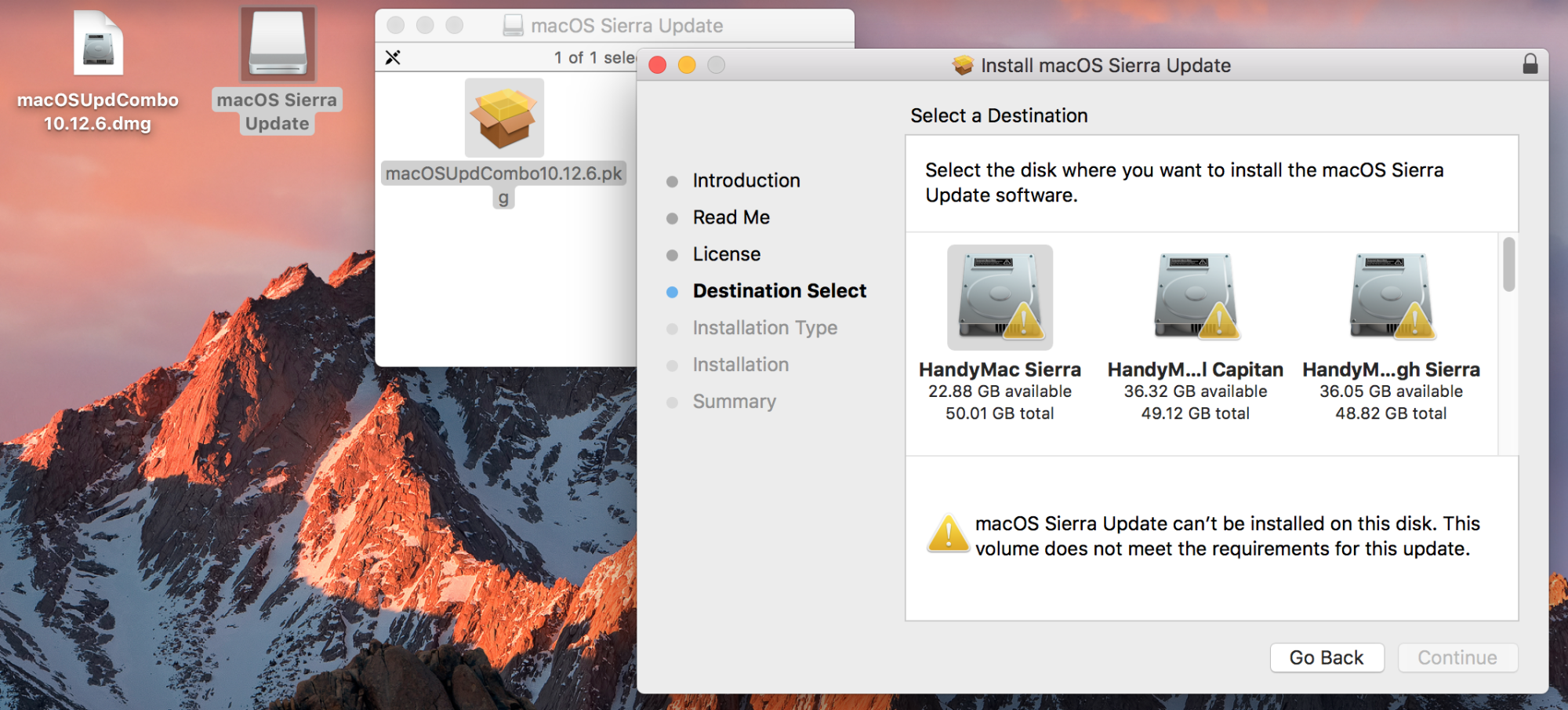Click the disabled Continue button

(x=1457, y=657)
